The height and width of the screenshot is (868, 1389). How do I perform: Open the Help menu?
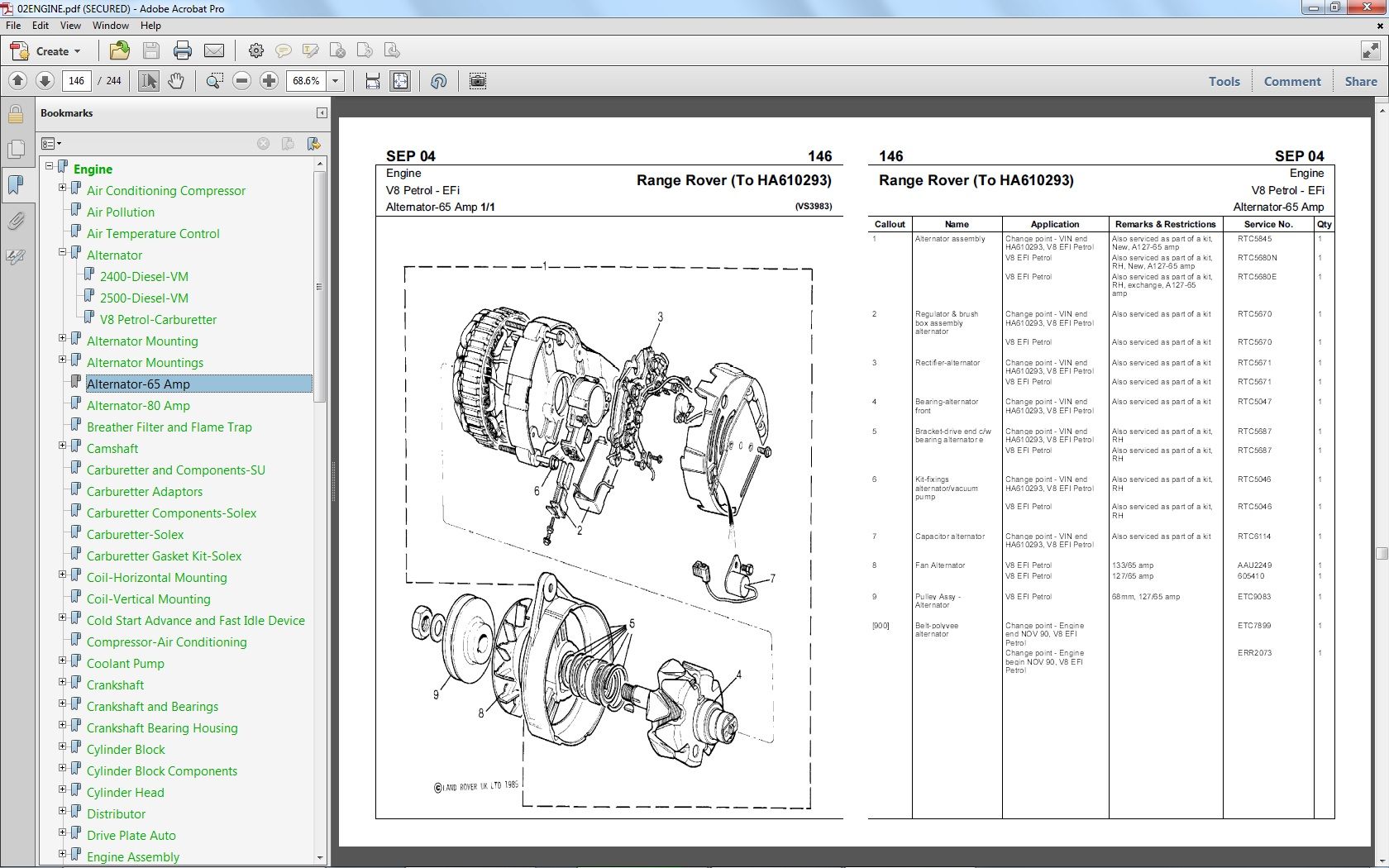pos(150,26)
